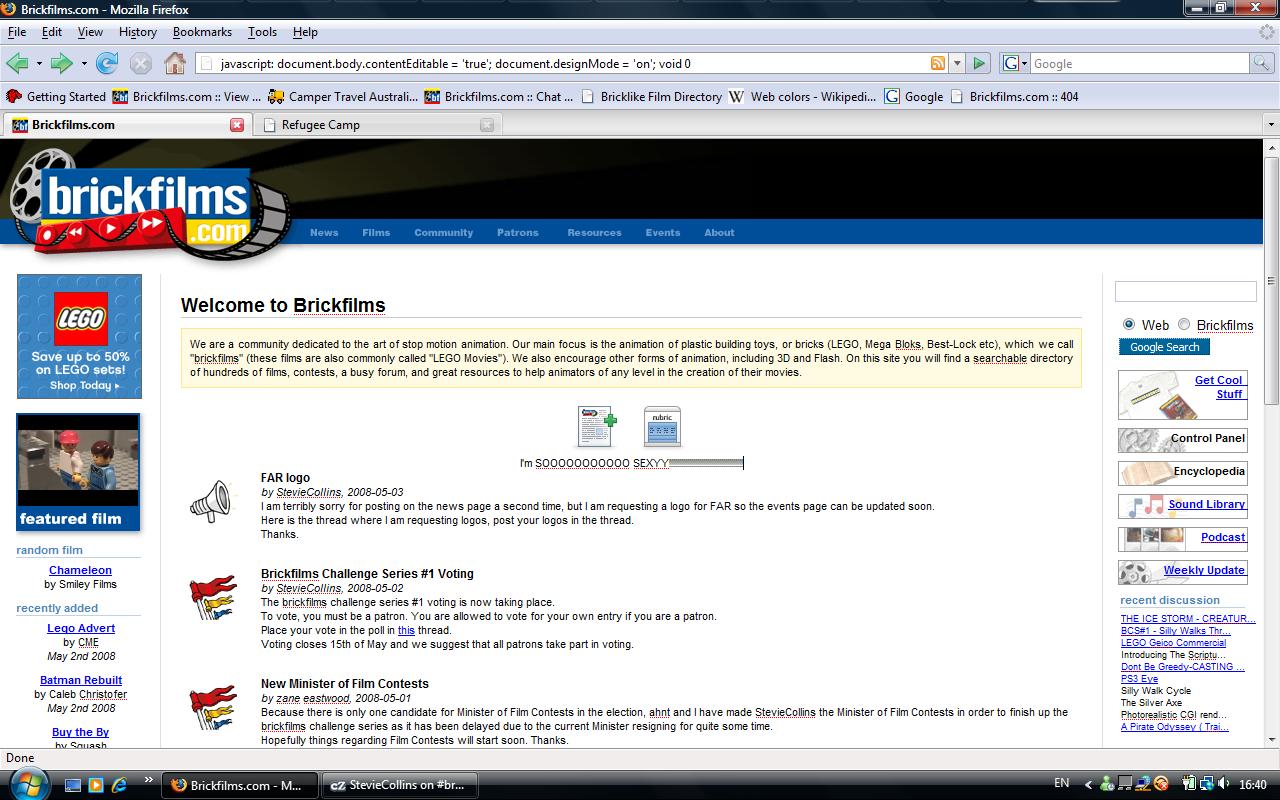
Task: Open the Camper Travel Australia bookmark
Action: pyautogui.click(x=343, y=97)
